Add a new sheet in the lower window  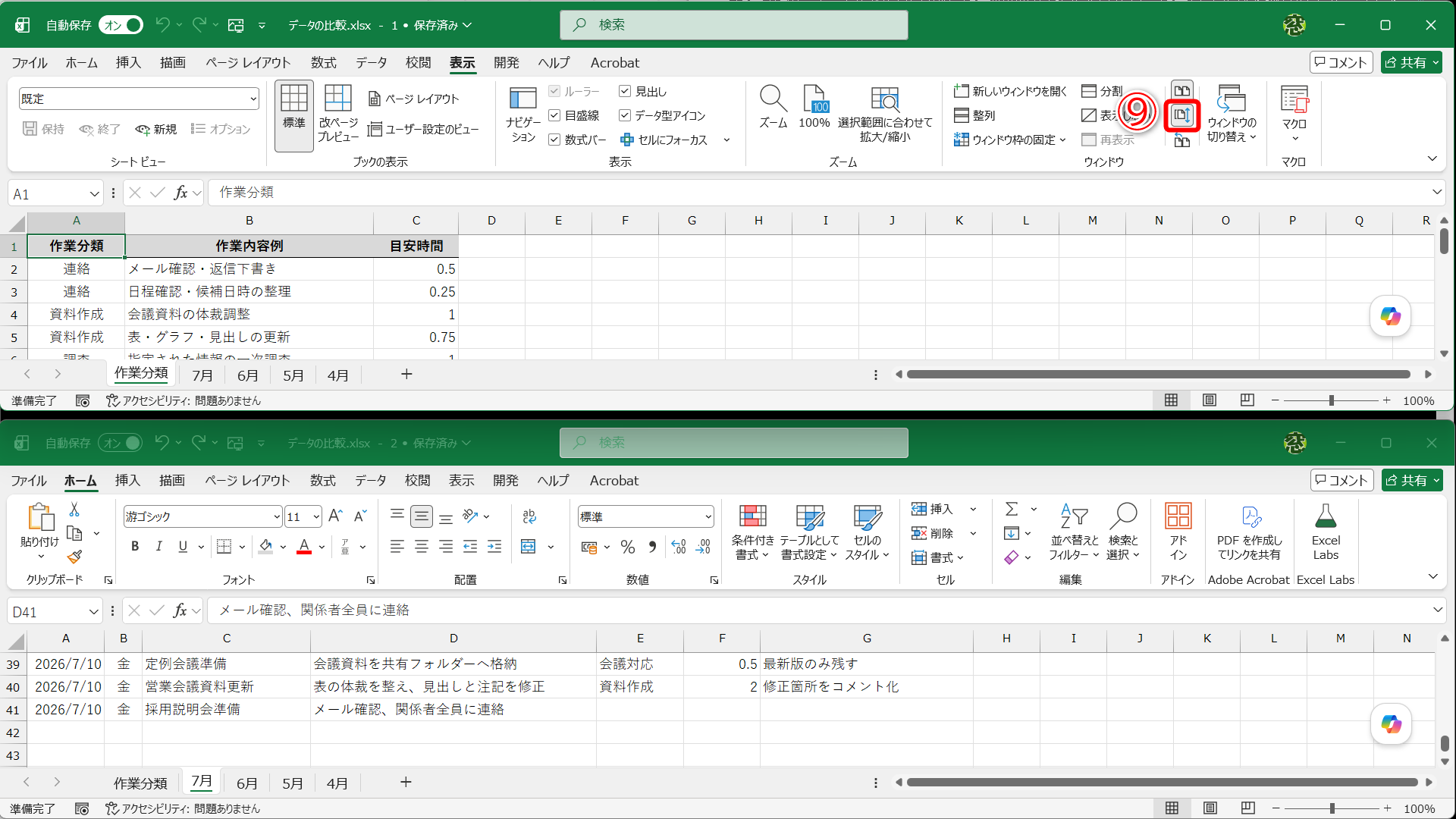[406, 782]
